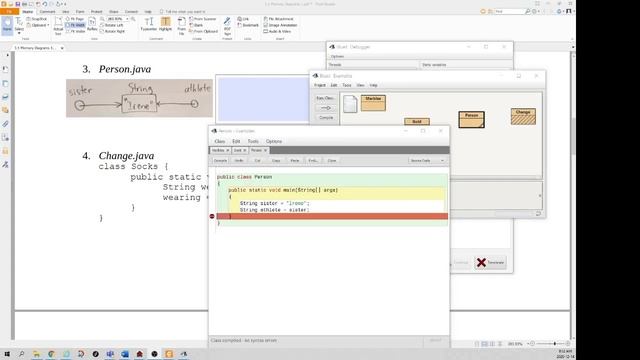Rotate the page right
Image resolution: width=640 pixels, height=360 pixels.
[x=112, y=31]
